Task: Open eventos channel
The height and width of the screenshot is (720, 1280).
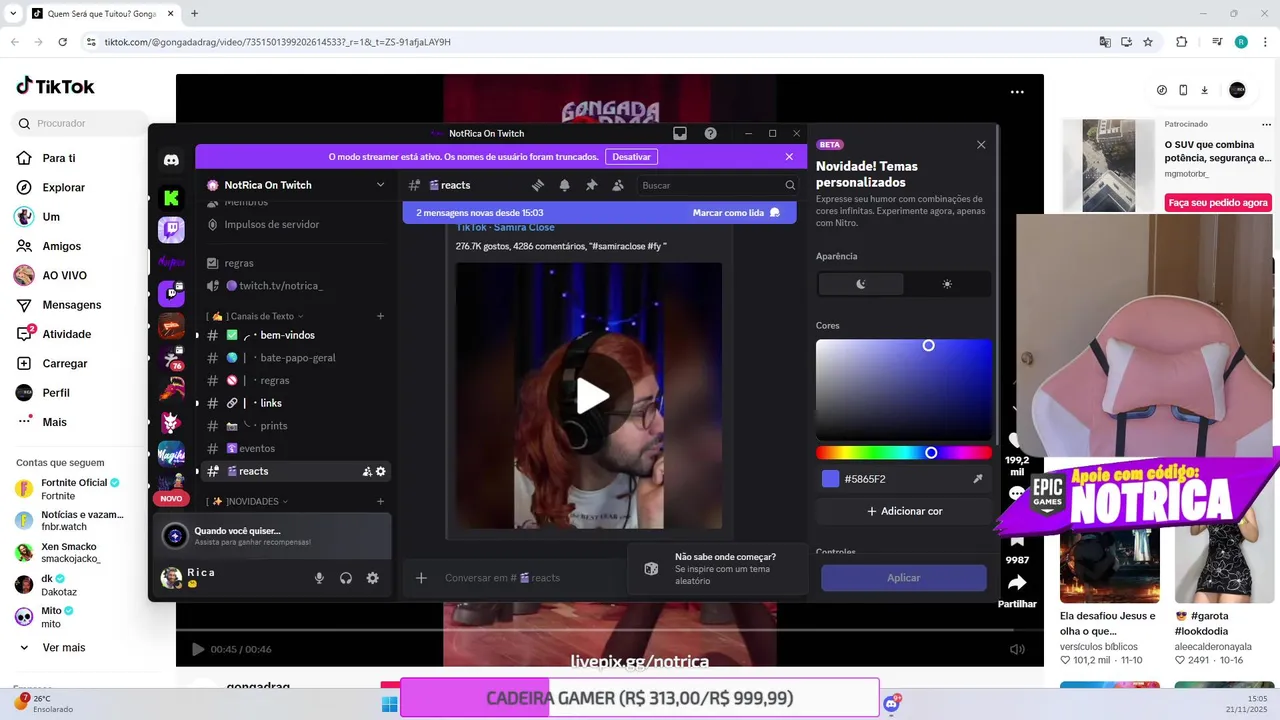Action: [293, 448]
